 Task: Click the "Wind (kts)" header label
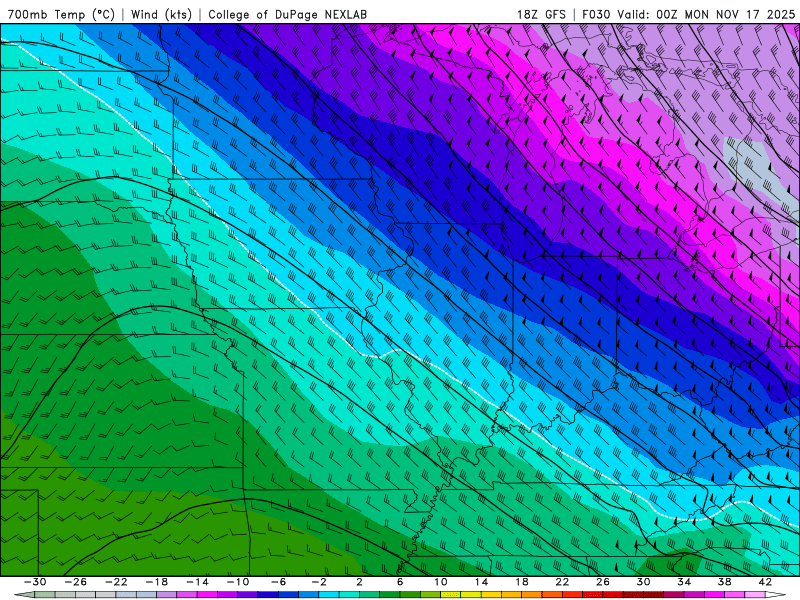(161, 14)
